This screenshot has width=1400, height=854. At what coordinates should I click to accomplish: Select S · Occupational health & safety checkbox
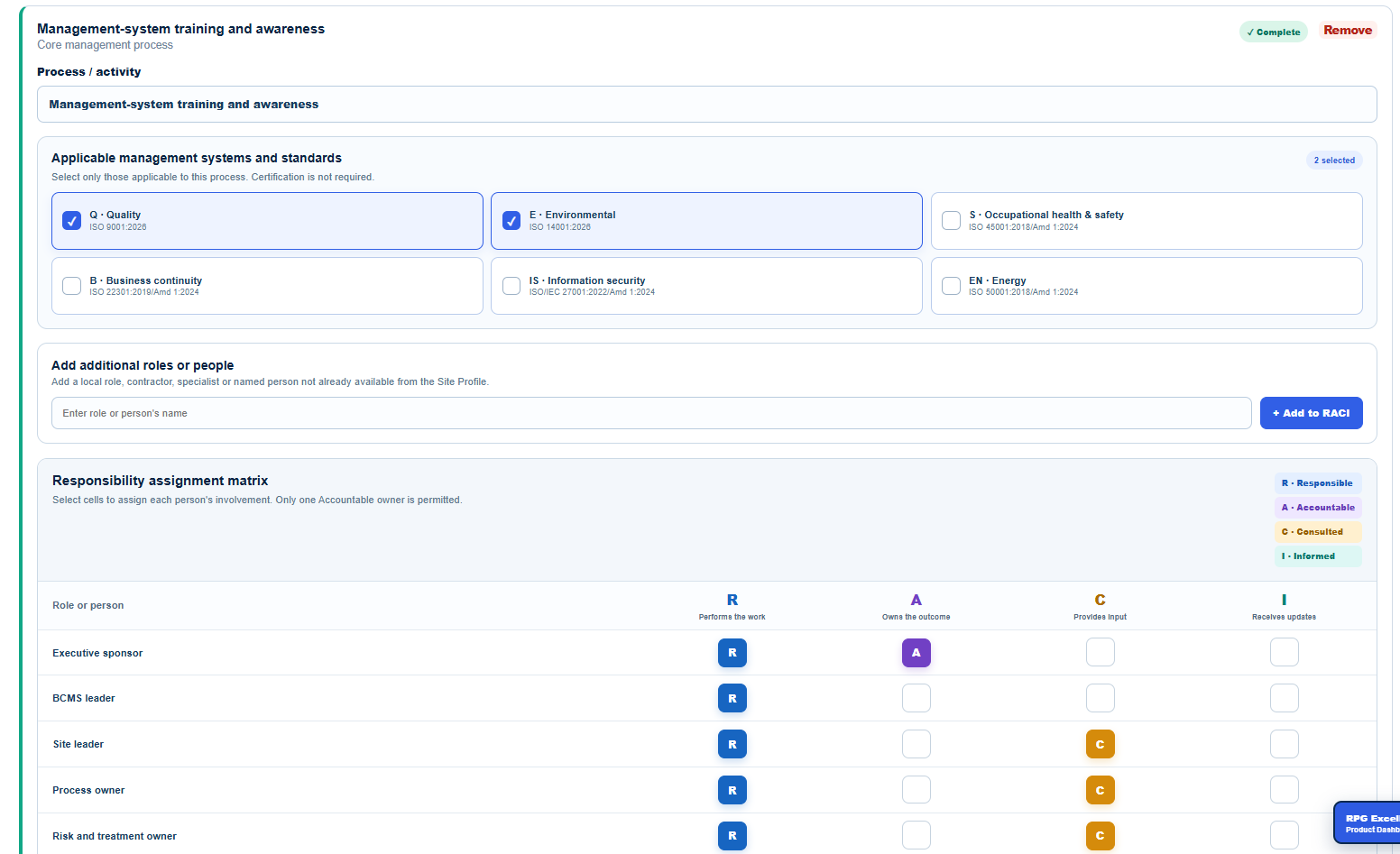(x=951, y=221)
